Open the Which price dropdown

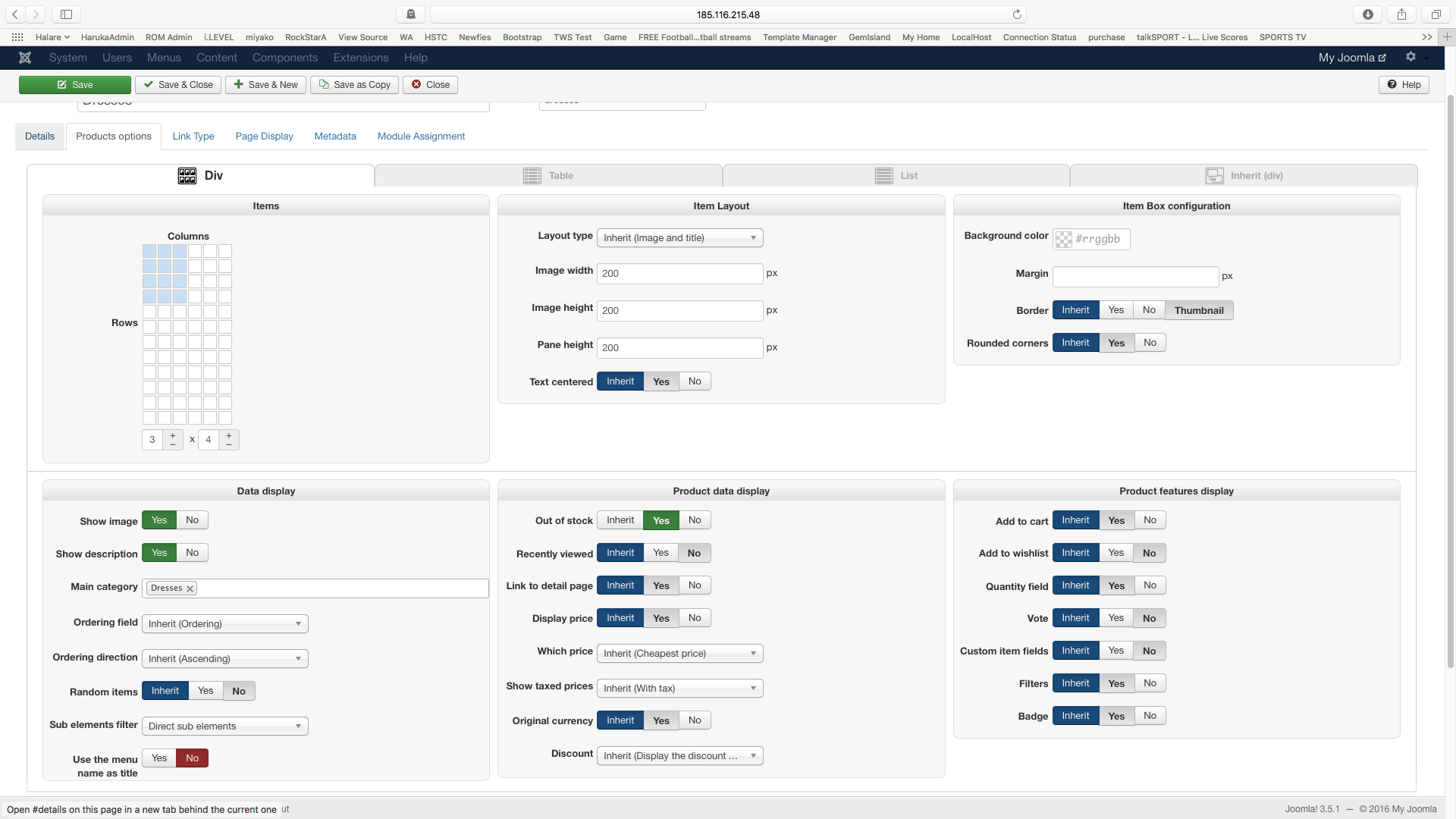point(679,654)
